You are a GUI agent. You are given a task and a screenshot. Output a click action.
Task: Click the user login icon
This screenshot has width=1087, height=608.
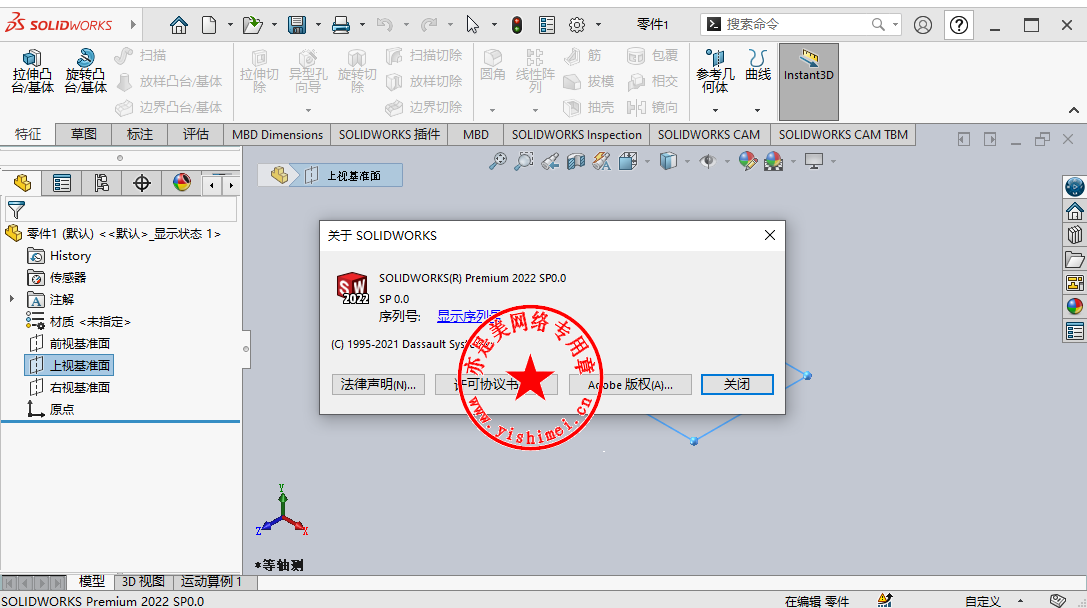[x=923, y=25]
